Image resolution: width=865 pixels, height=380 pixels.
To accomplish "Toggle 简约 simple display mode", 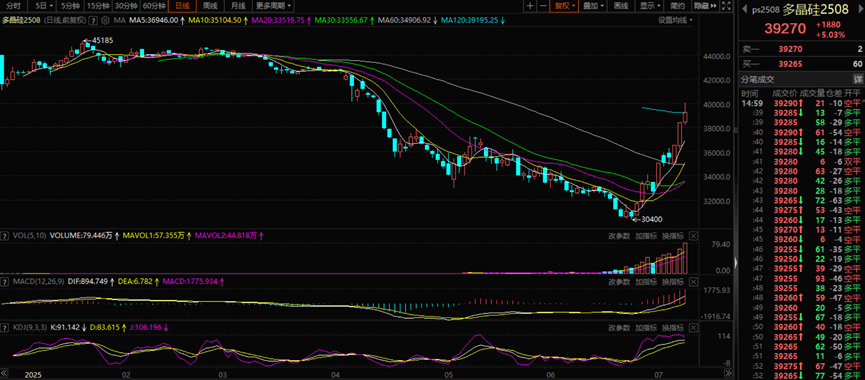I will (677, 6).
